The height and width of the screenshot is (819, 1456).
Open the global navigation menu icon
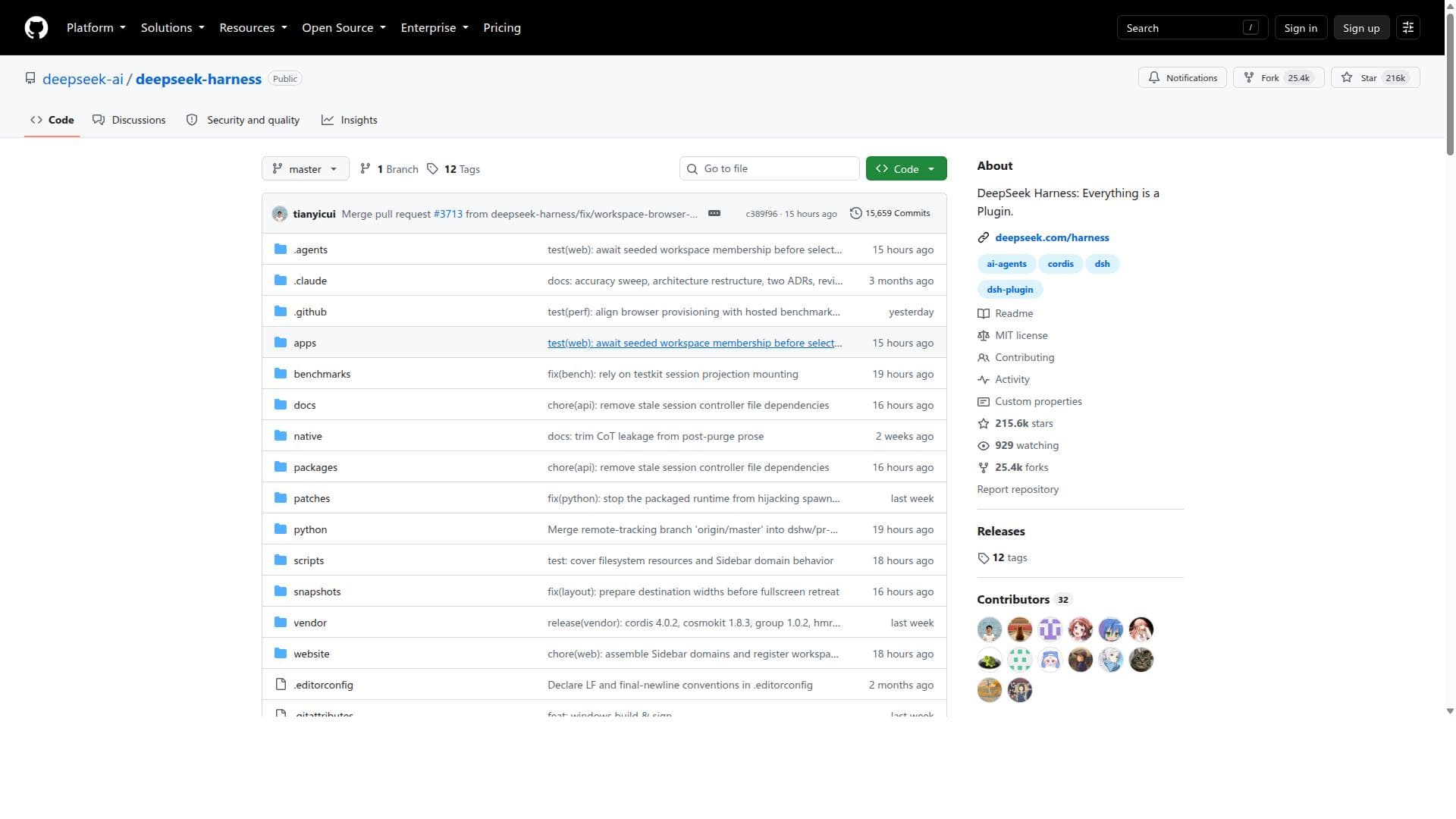coord(1408,28)
